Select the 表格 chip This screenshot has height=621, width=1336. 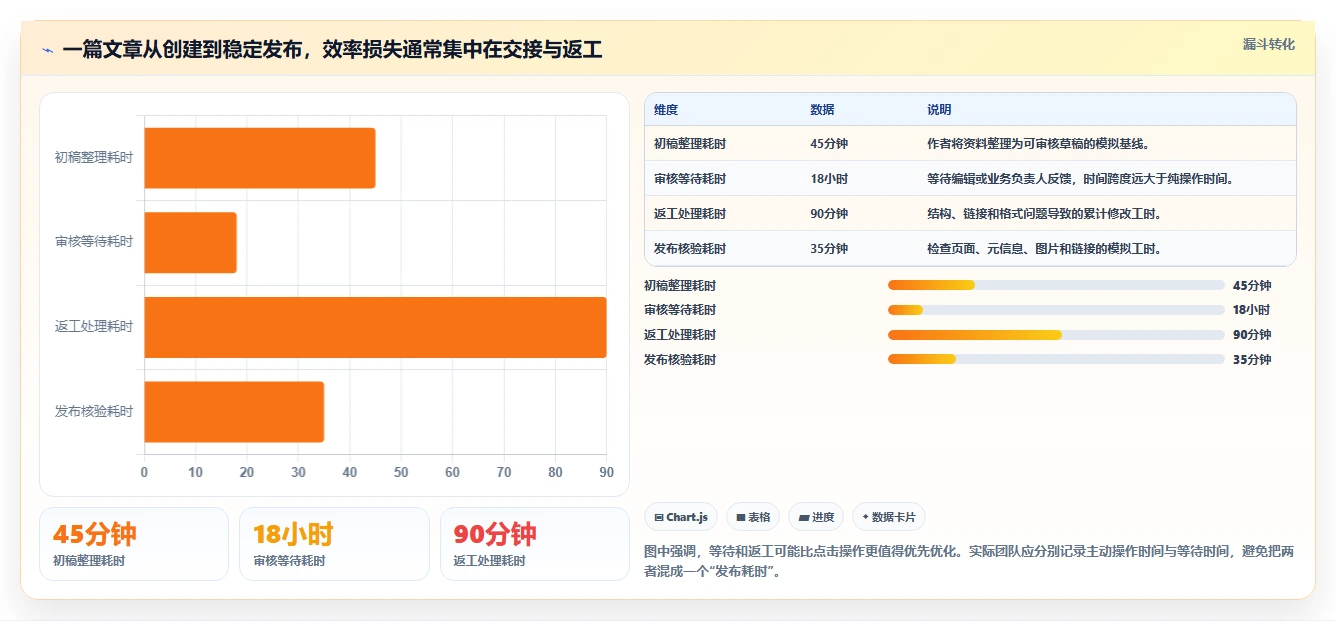[753, 517]
